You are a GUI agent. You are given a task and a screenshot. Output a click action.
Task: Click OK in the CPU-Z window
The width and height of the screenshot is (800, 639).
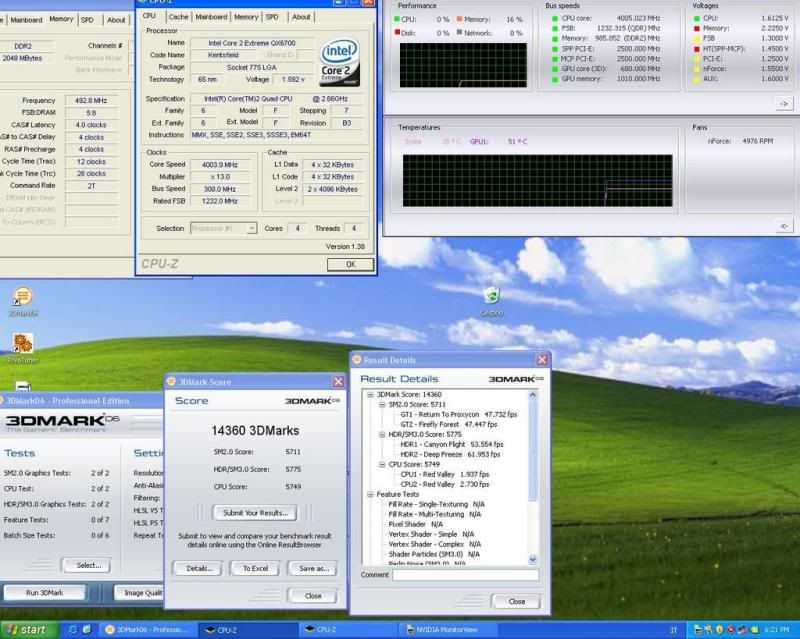(351, 264)
